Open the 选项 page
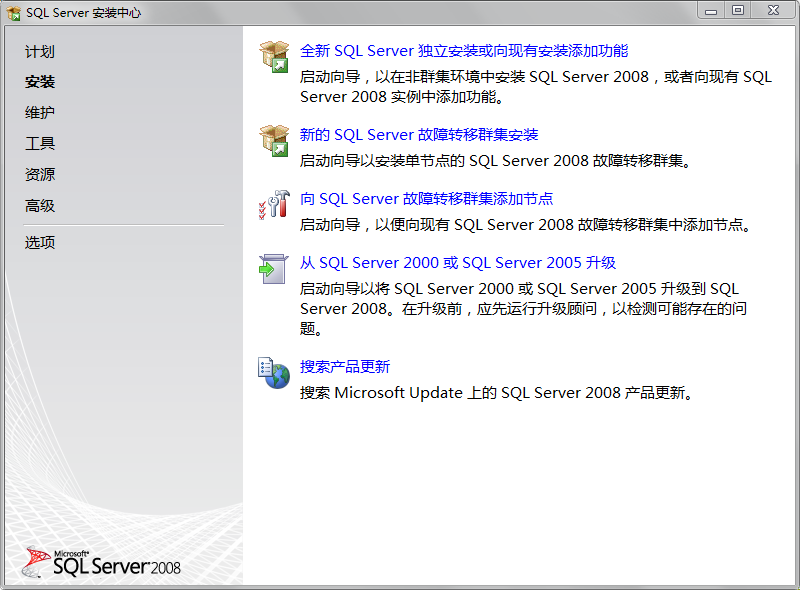Screen dimensions: 800x590 (x=40, y=242)
